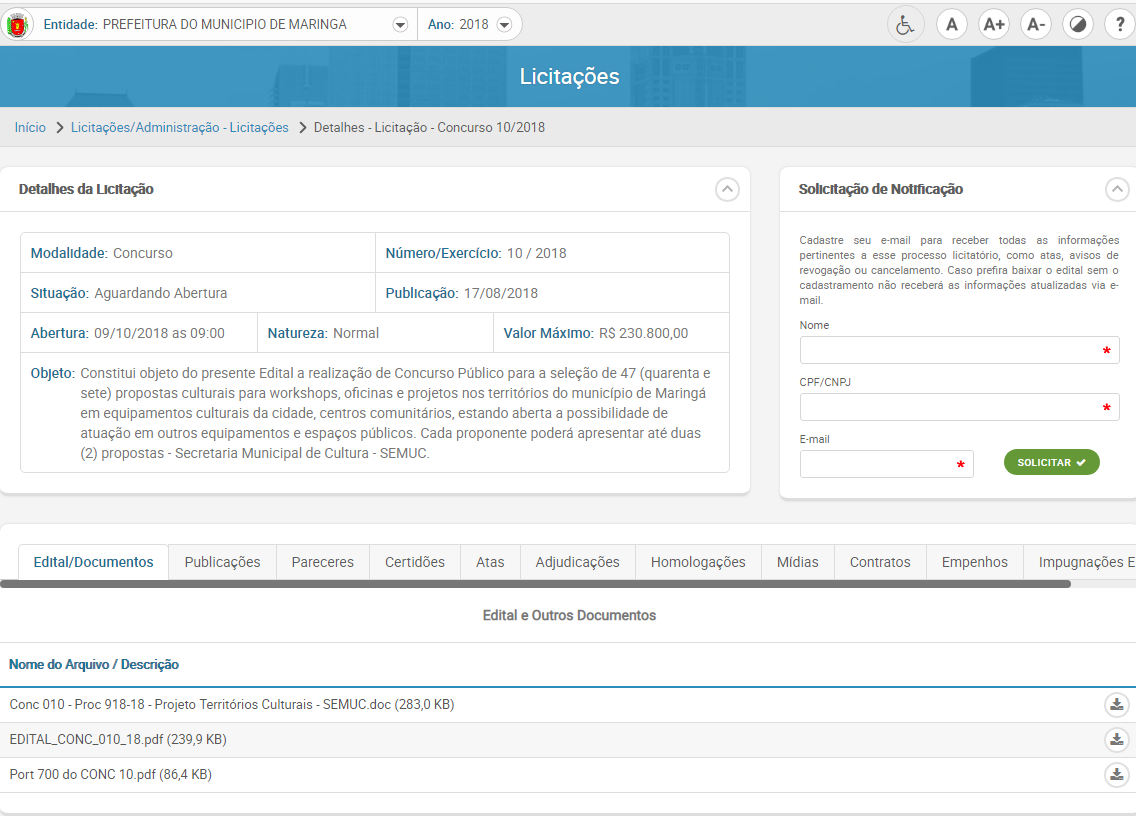Image resolution: width=1136 pixels, height=816 pixels.
Task: Increase font size with A+ icon
Action: point(993,24)
